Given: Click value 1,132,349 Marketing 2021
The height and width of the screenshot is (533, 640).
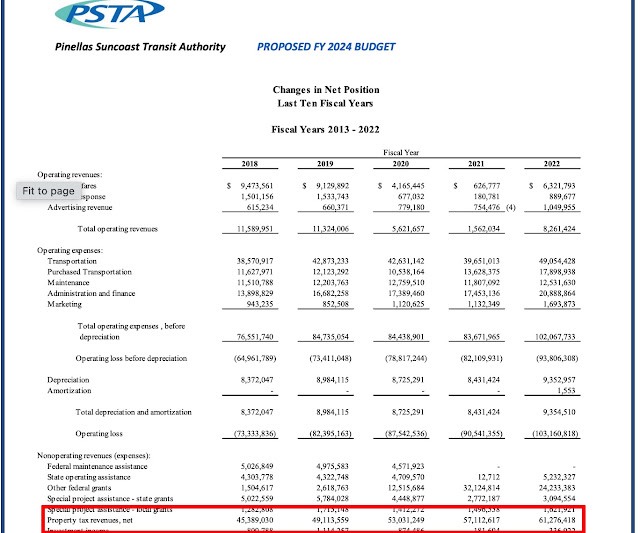Looking at the screenshot, I should pos(483,304).
